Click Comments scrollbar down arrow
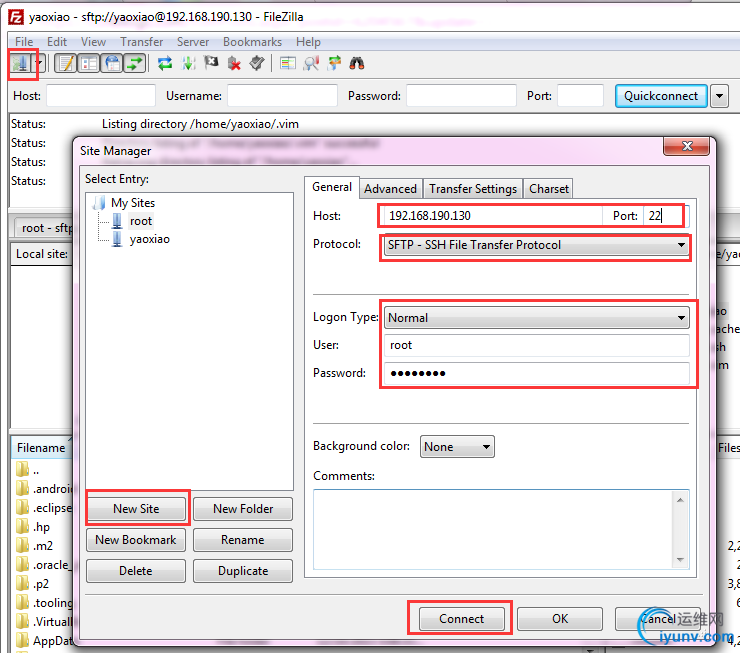 pyautogui.click(x=681, y=560)
